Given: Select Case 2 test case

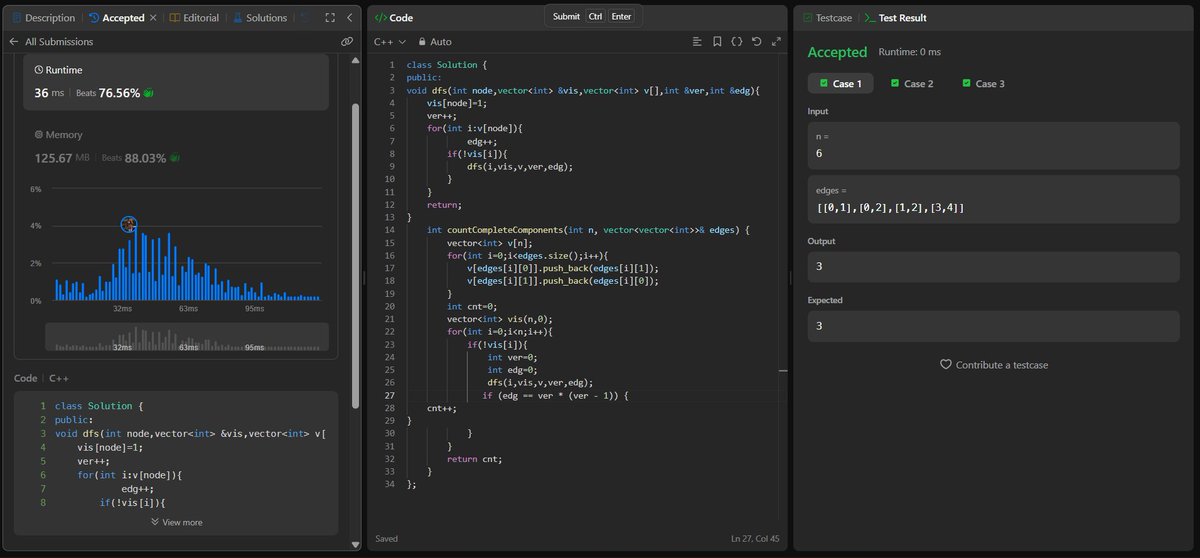Looking at the screenshot, I should 911,84.
